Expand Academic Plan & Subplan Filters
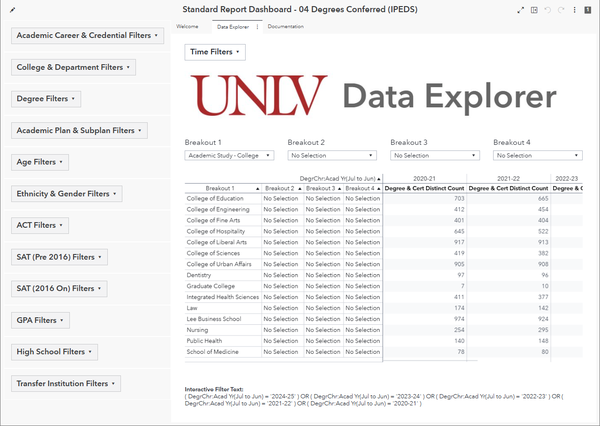This screenshot has height=426, width=600. [79, 131]
